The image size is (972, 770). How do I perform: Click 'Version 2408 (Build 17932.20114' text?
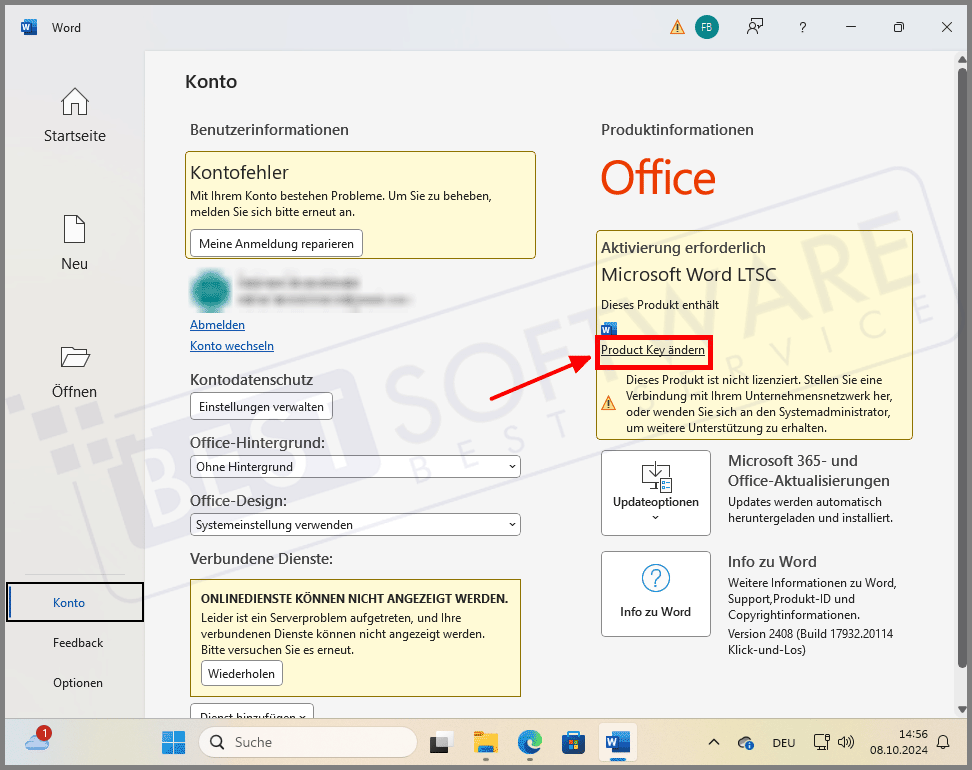click(810, 634)
